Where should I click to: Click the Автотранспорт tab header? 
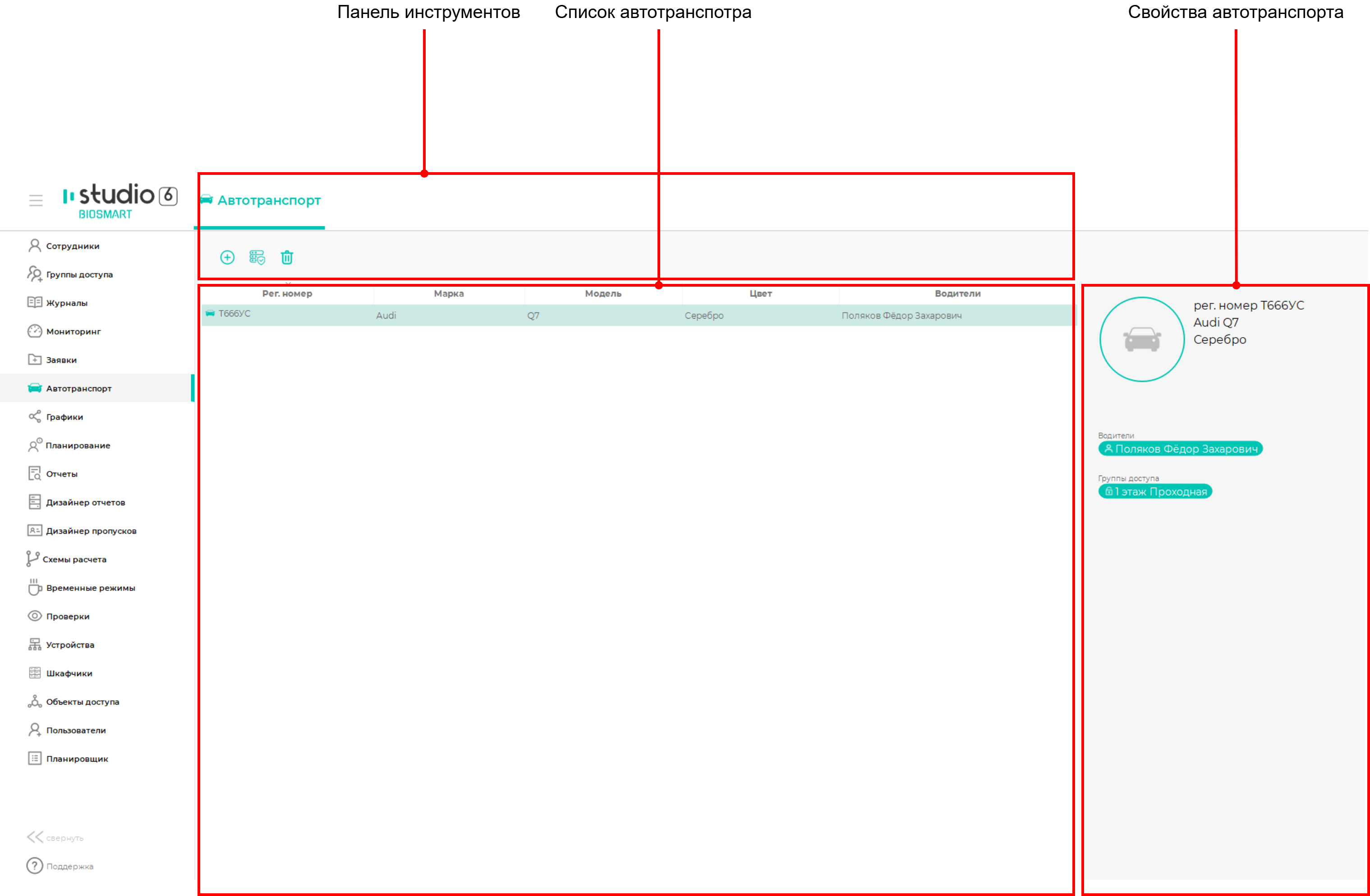[x=260, y=200]
